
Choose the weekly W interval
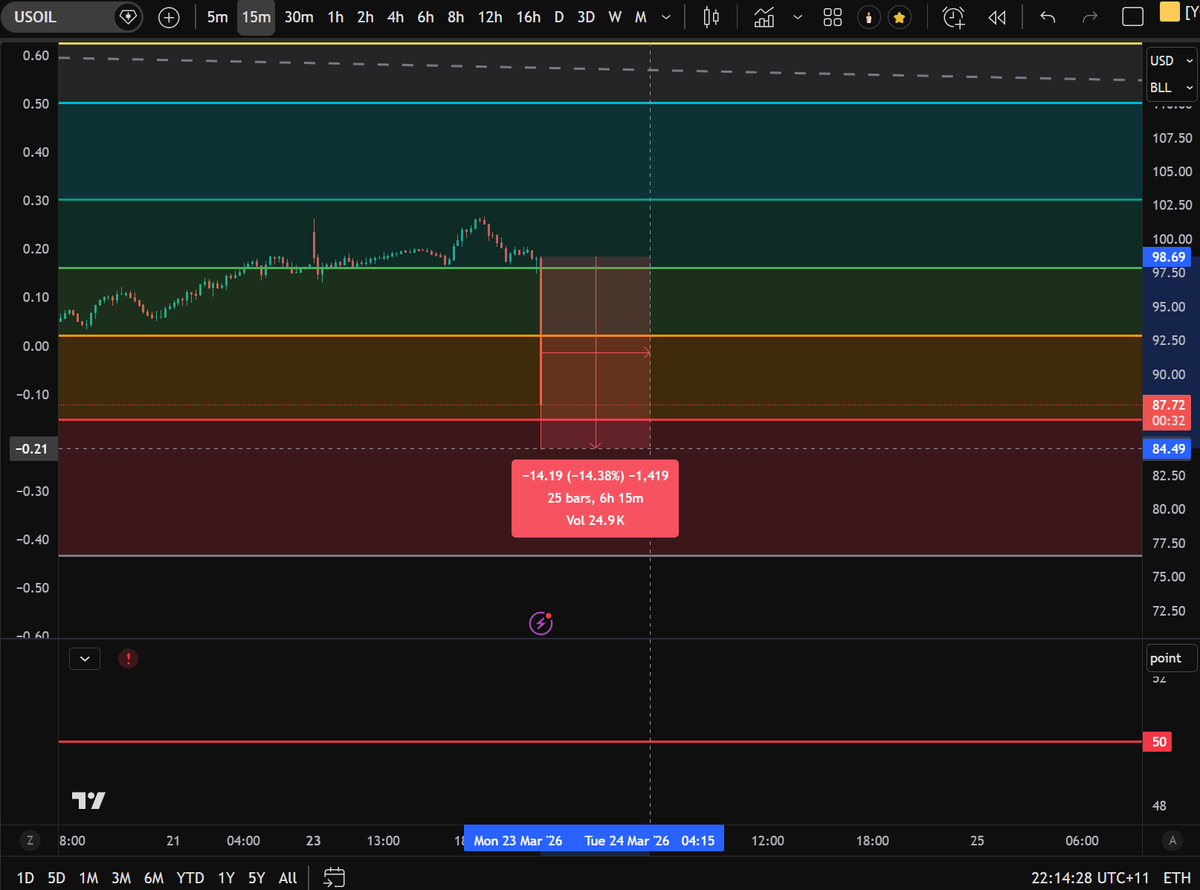615,17
